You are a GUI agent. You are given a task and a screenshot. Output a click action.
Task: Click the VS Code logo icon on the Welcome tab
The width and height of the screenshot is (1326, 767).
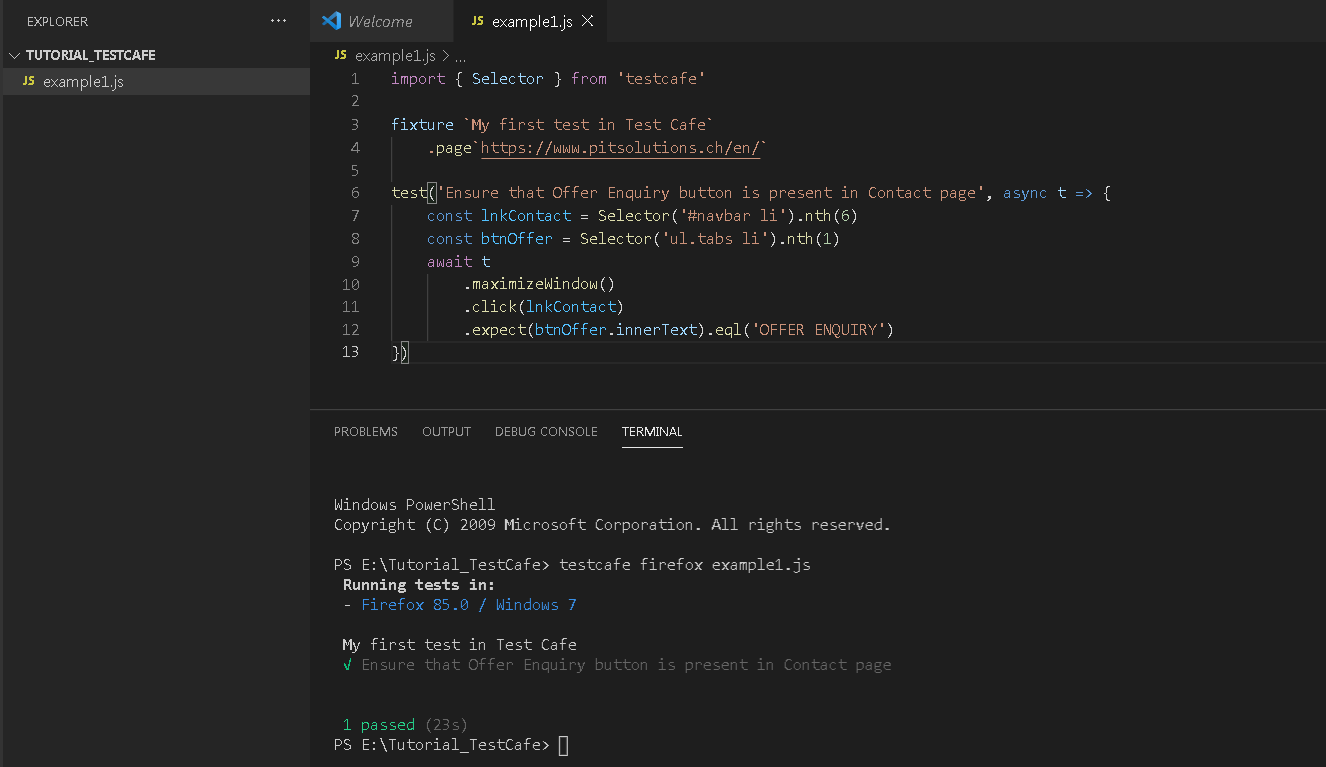click(332, 21)
